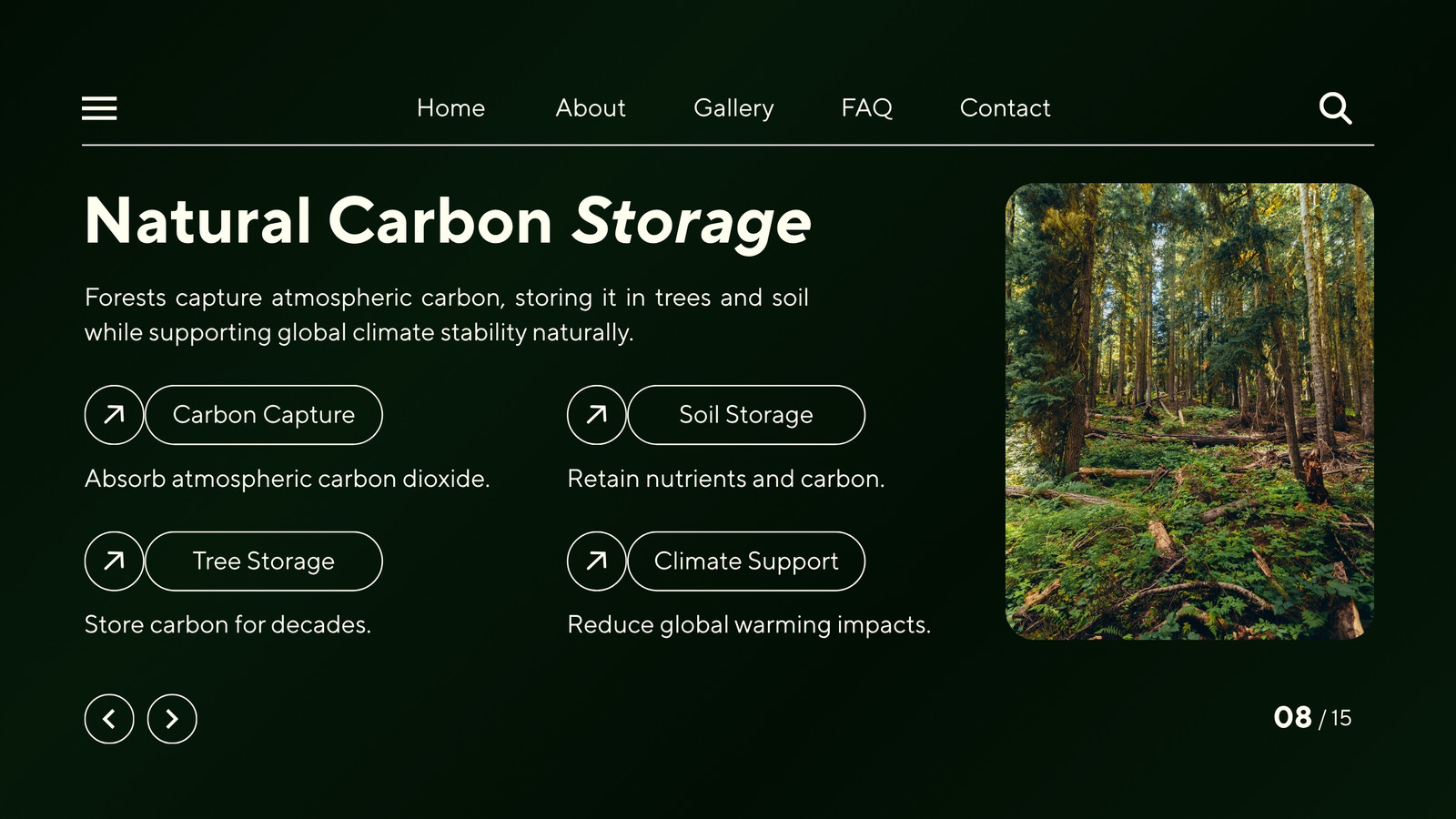Click the Carbon Capture pill button
The width and height of the screenshot is (1456, 819).
[264, 415]
